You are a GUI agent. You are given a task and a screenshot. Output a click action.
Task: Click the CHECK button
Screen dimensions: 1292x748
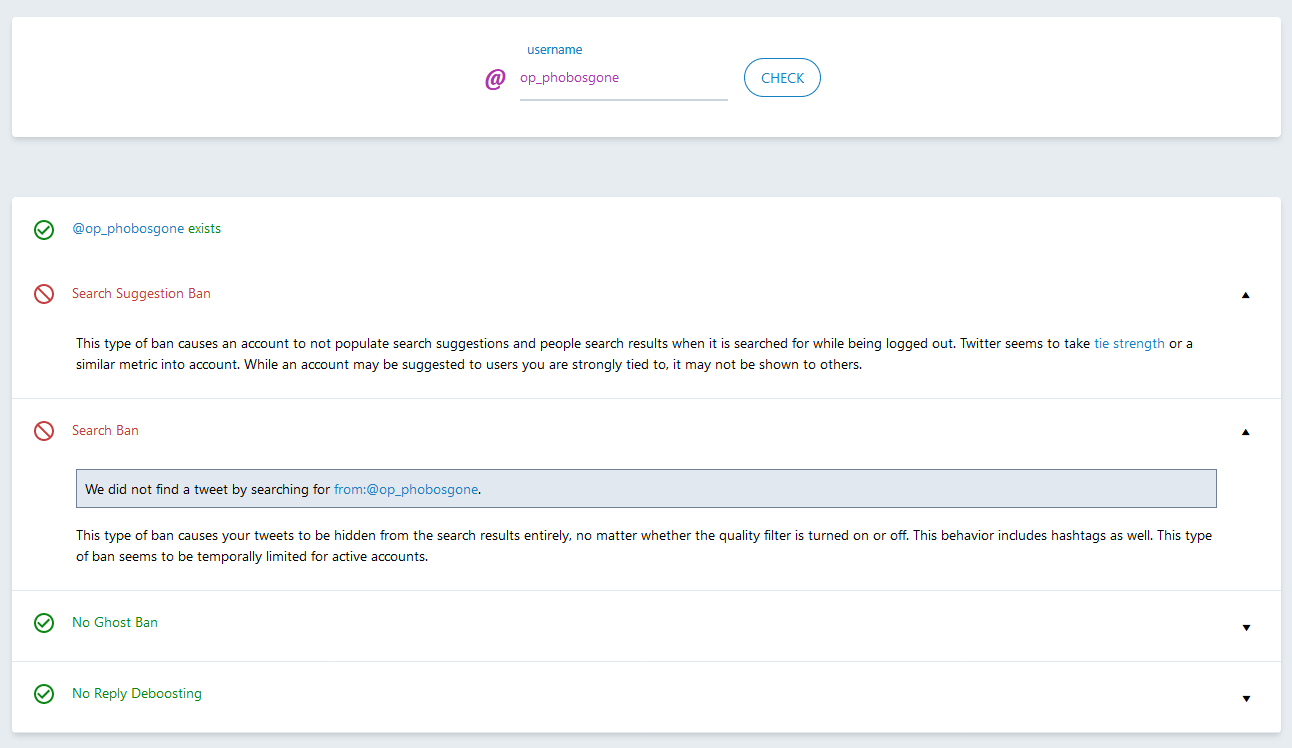782,78
